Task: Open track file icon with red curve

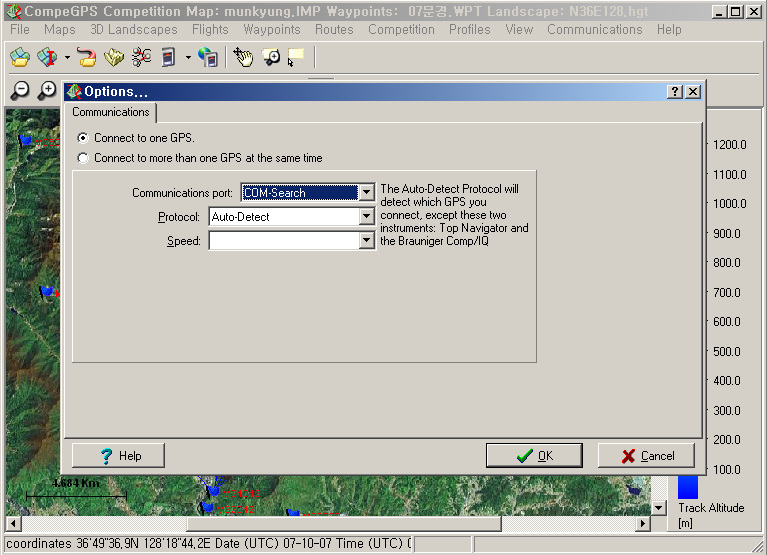Action: pyautogui.click(x=87, y=57)
